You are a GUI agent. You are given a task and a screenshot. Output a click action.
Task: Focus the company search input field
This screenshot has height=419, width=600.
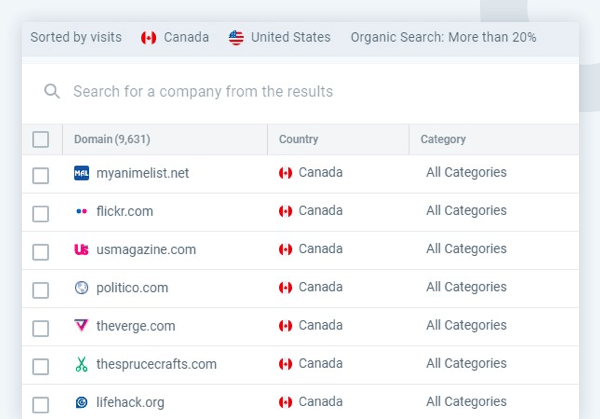pos(300,92)
